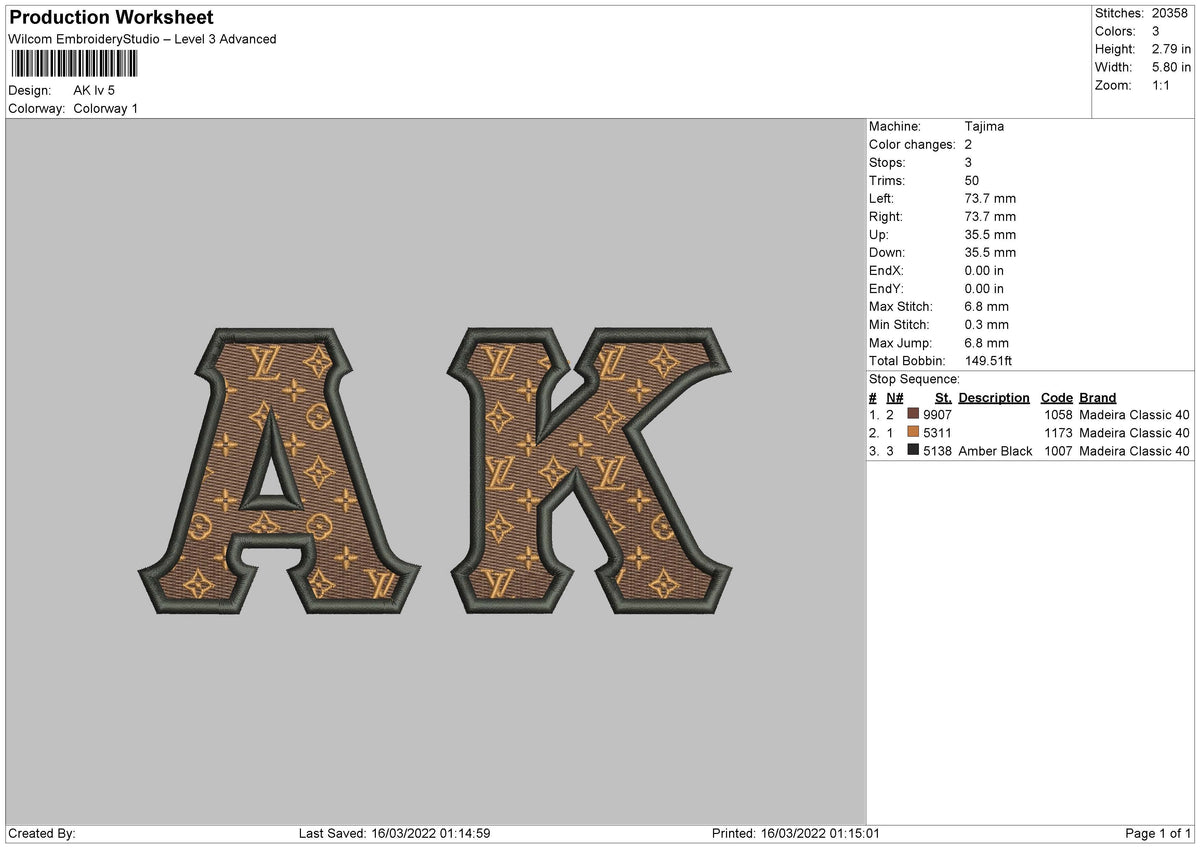
Task: Click the Right label
Action: [886, 217]
